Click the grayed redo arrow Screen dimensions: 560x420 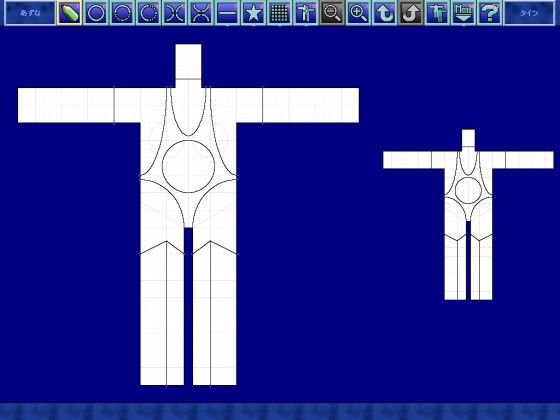pos(411,13)
